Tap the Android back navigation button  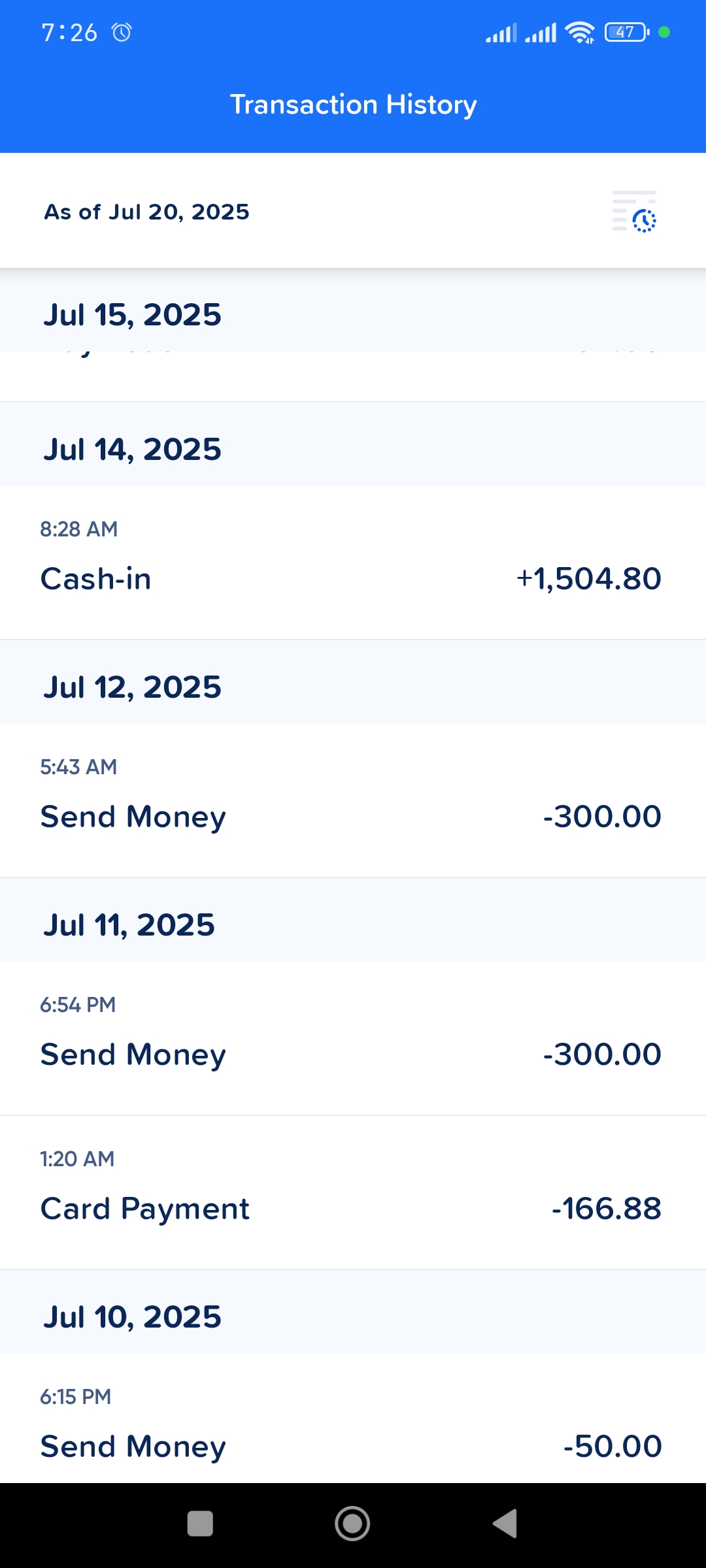505,1524
